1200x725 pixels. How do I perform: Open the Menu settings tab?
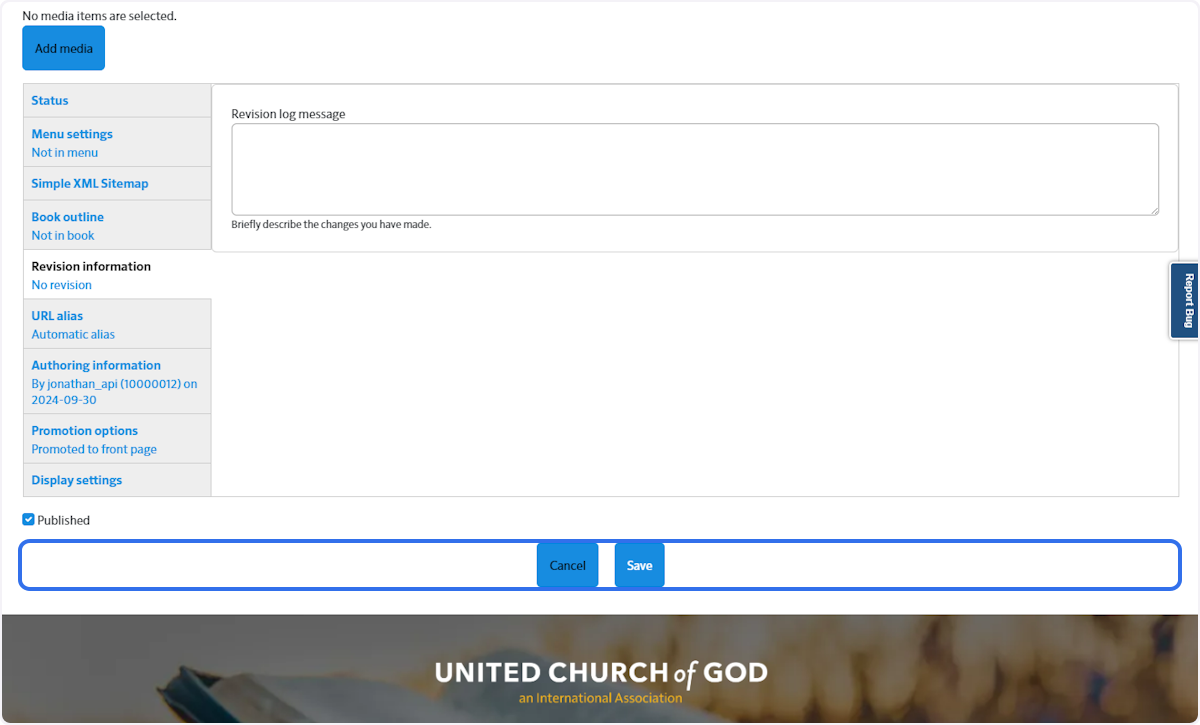point(71,133)
